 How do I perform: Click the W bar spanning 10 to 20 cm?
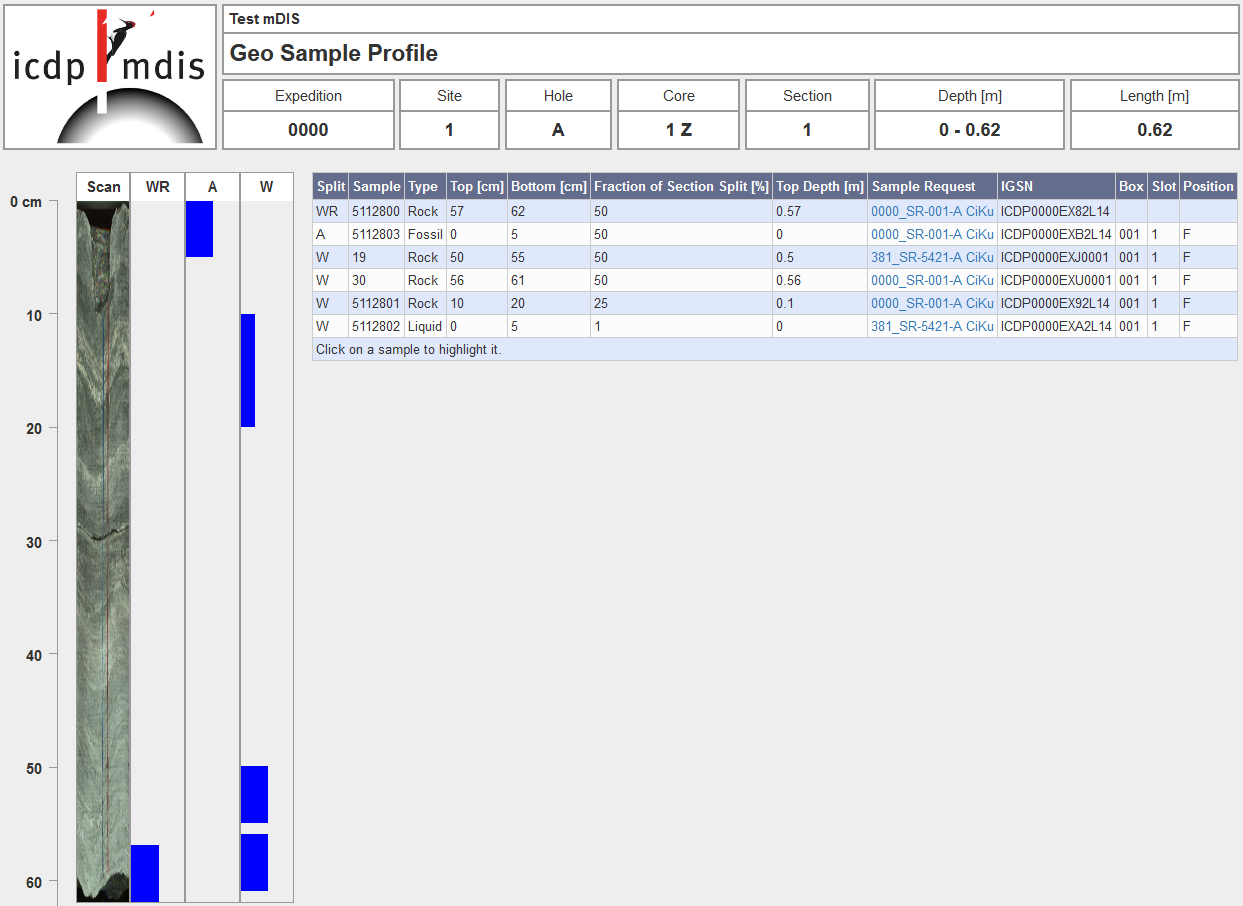coord(248,370)
